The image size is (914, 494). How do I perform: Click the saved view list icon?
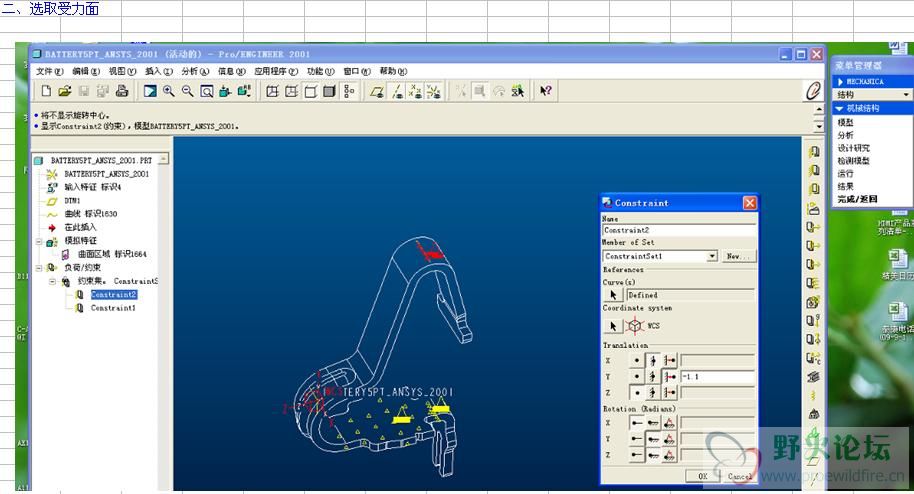[x=244, y=91]
